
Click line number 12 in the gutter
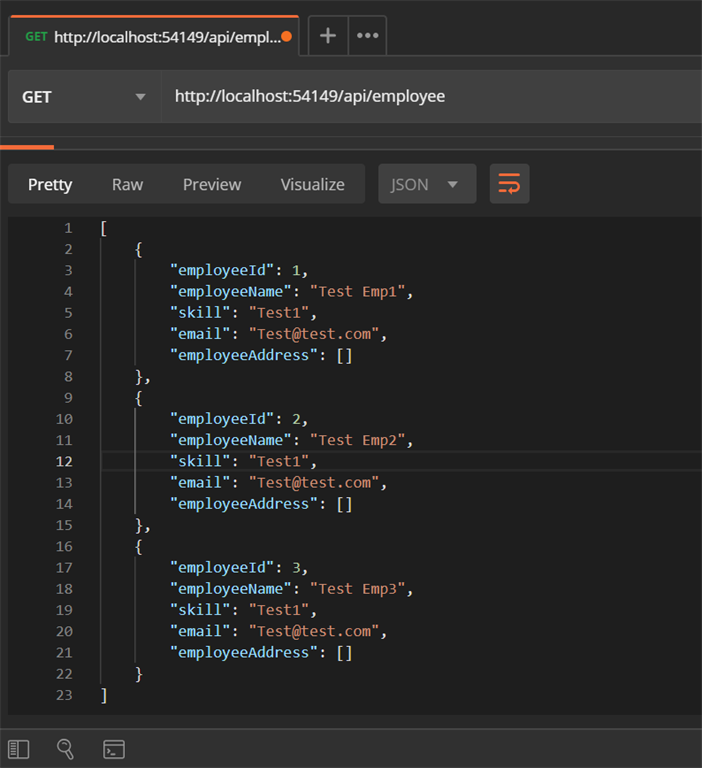coord(63,461)
